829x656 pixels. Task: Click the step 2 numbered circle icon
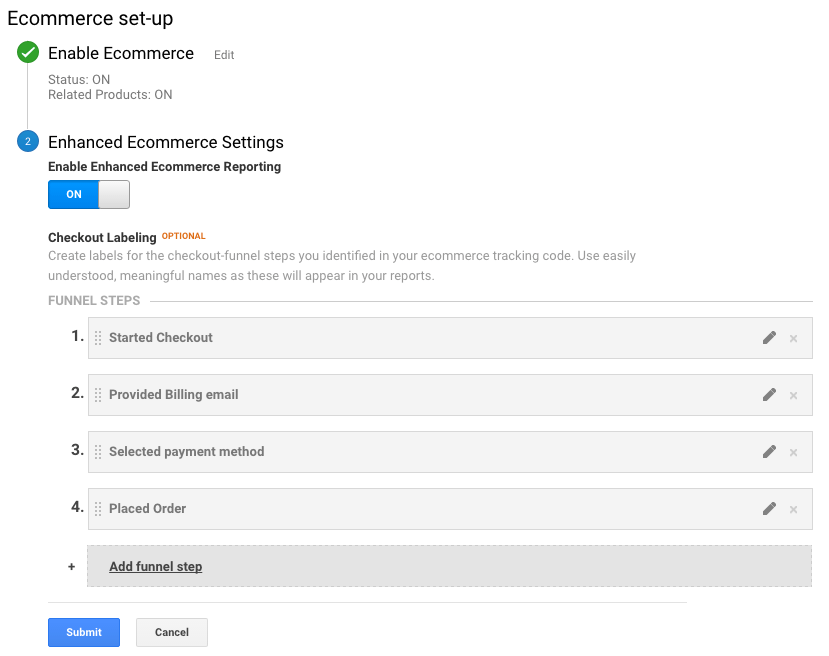(x=27, y=142)
